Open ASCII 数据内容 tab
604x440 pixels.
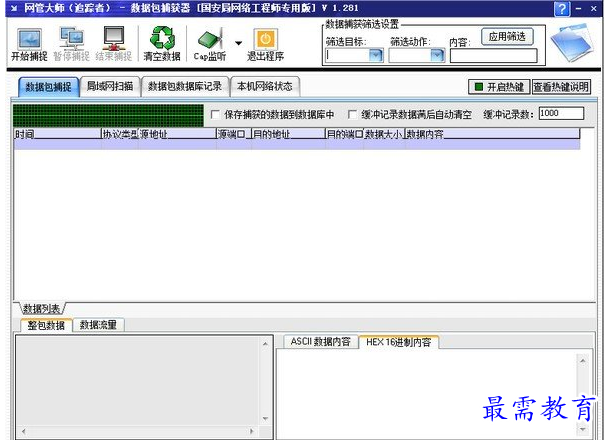point(320,342)
